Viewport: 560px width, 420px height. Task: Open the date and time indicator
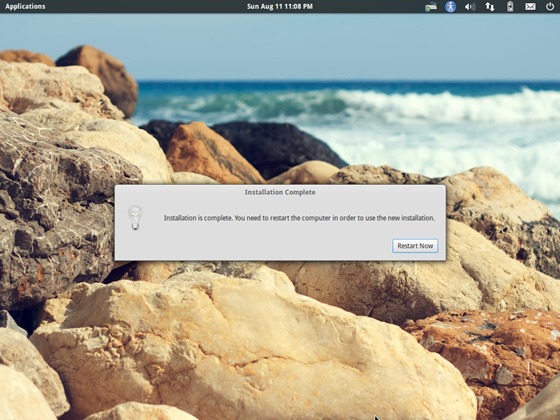click(x=280, y=6)
